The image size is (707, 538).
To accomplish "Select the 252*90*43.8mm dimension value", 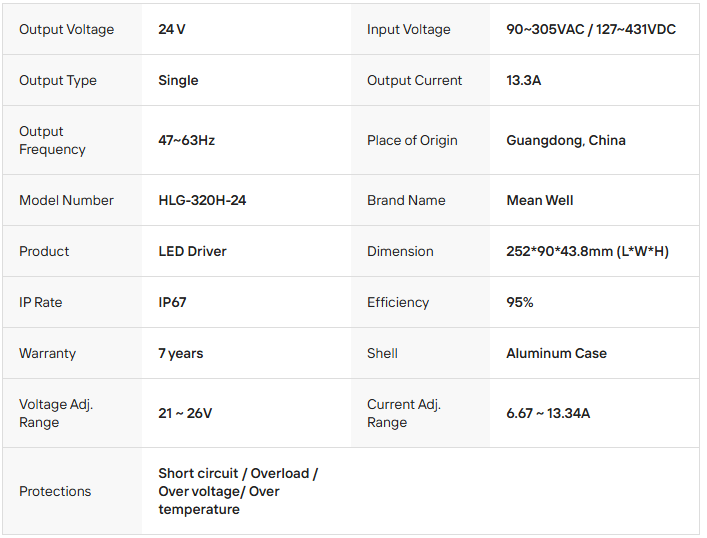I will point(587,251).
